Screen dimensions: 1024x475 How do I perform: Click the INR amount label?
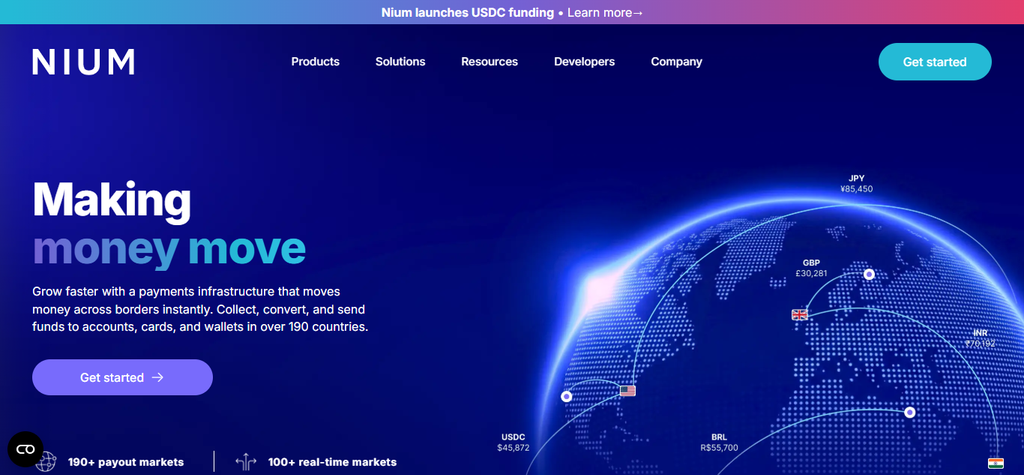pos(980,338)
